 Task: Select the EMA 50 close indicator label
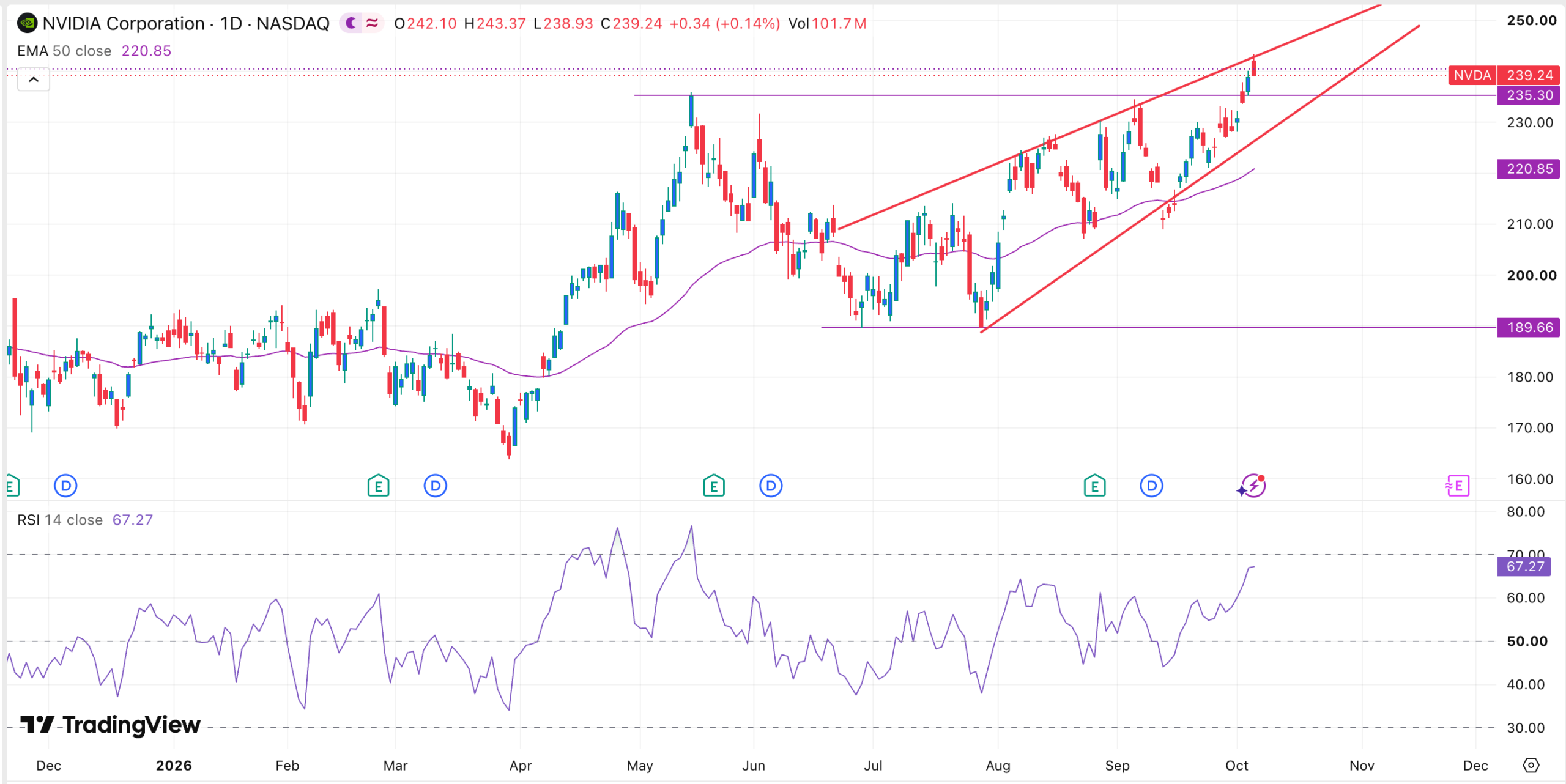point(64,51)
